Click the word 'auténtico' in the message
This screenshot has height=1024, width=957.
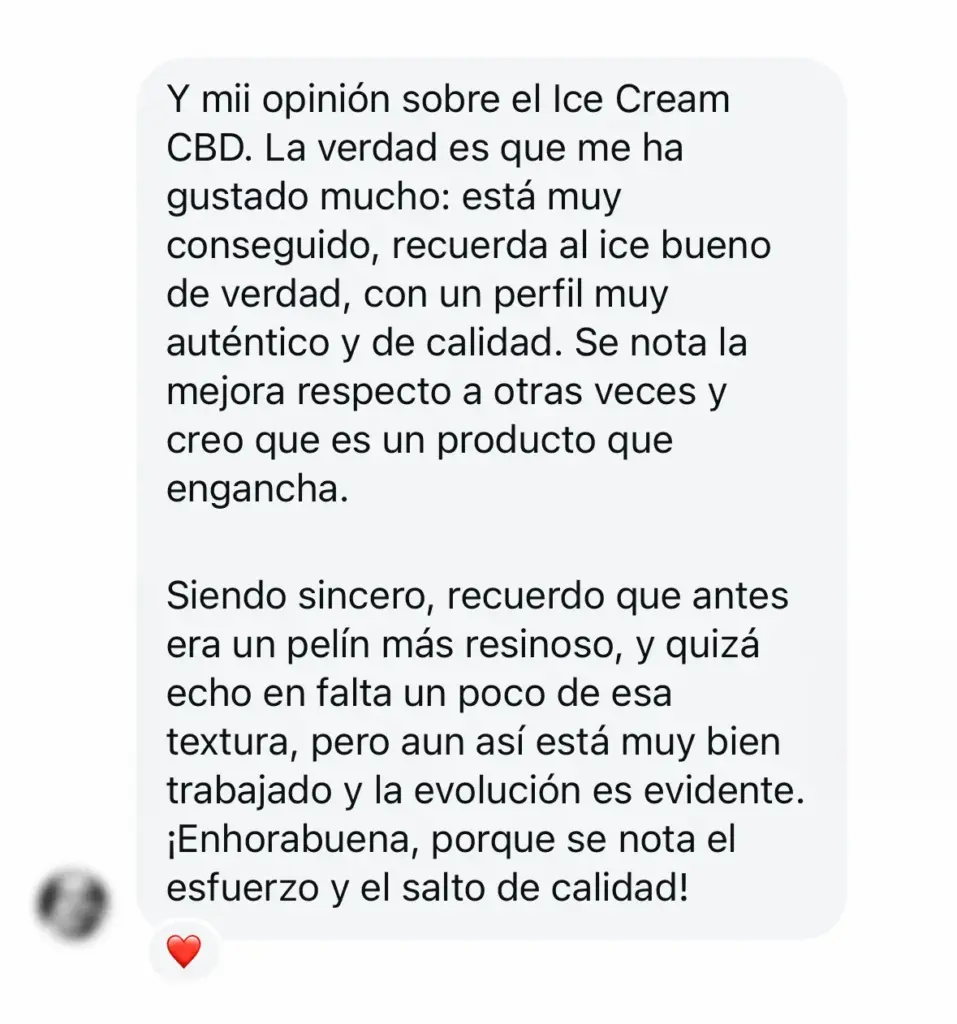click(x=248, y=344)
